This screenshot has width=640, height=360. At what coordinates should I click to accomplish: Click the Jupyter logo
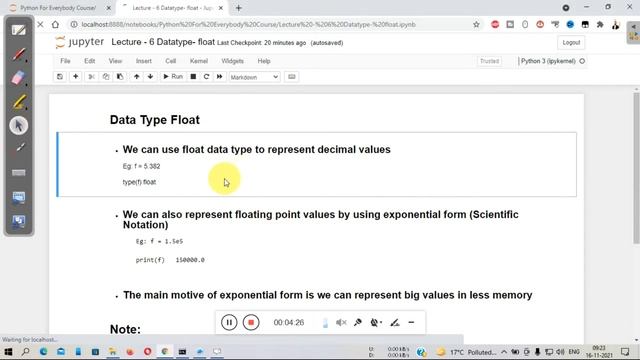tap(80, 42)
